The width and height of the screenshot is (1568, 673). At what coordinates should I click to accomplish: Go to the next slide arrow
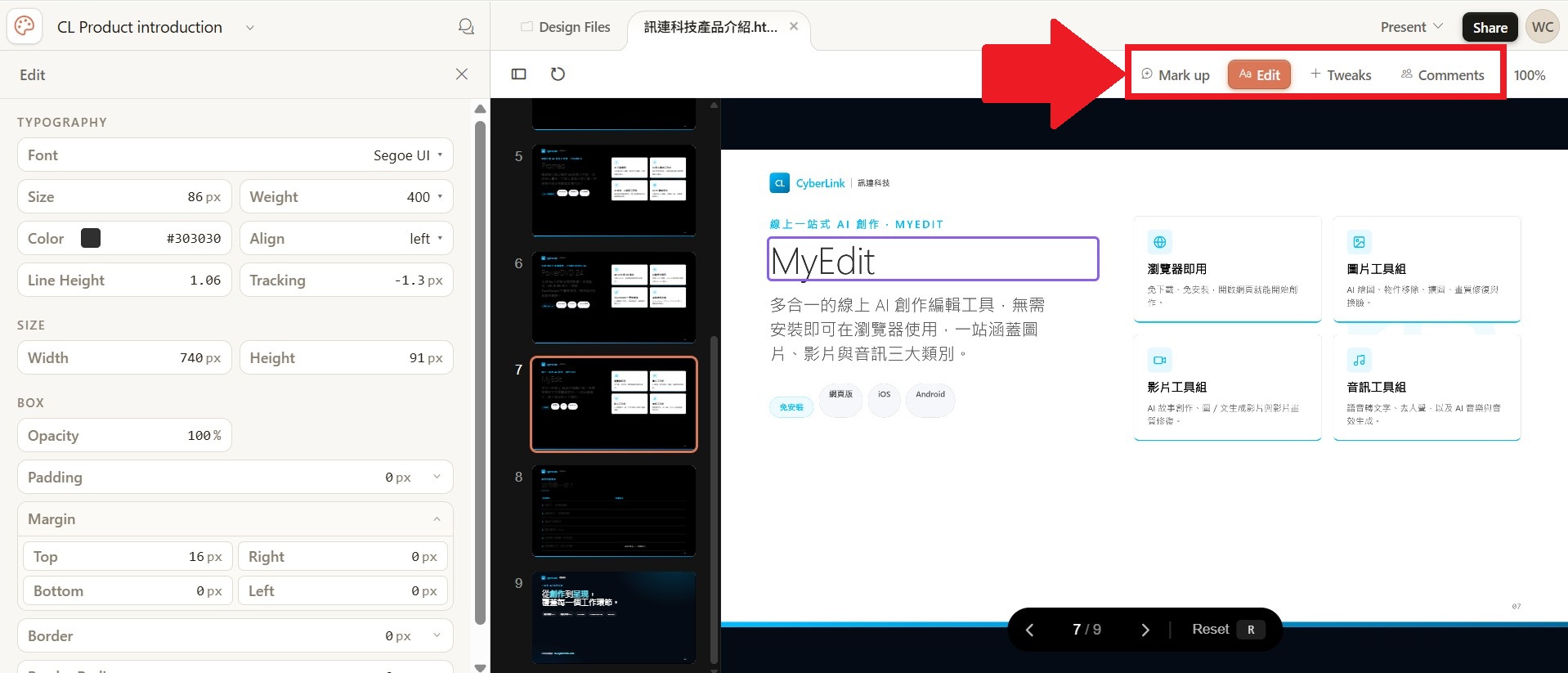pos(1145,630)
